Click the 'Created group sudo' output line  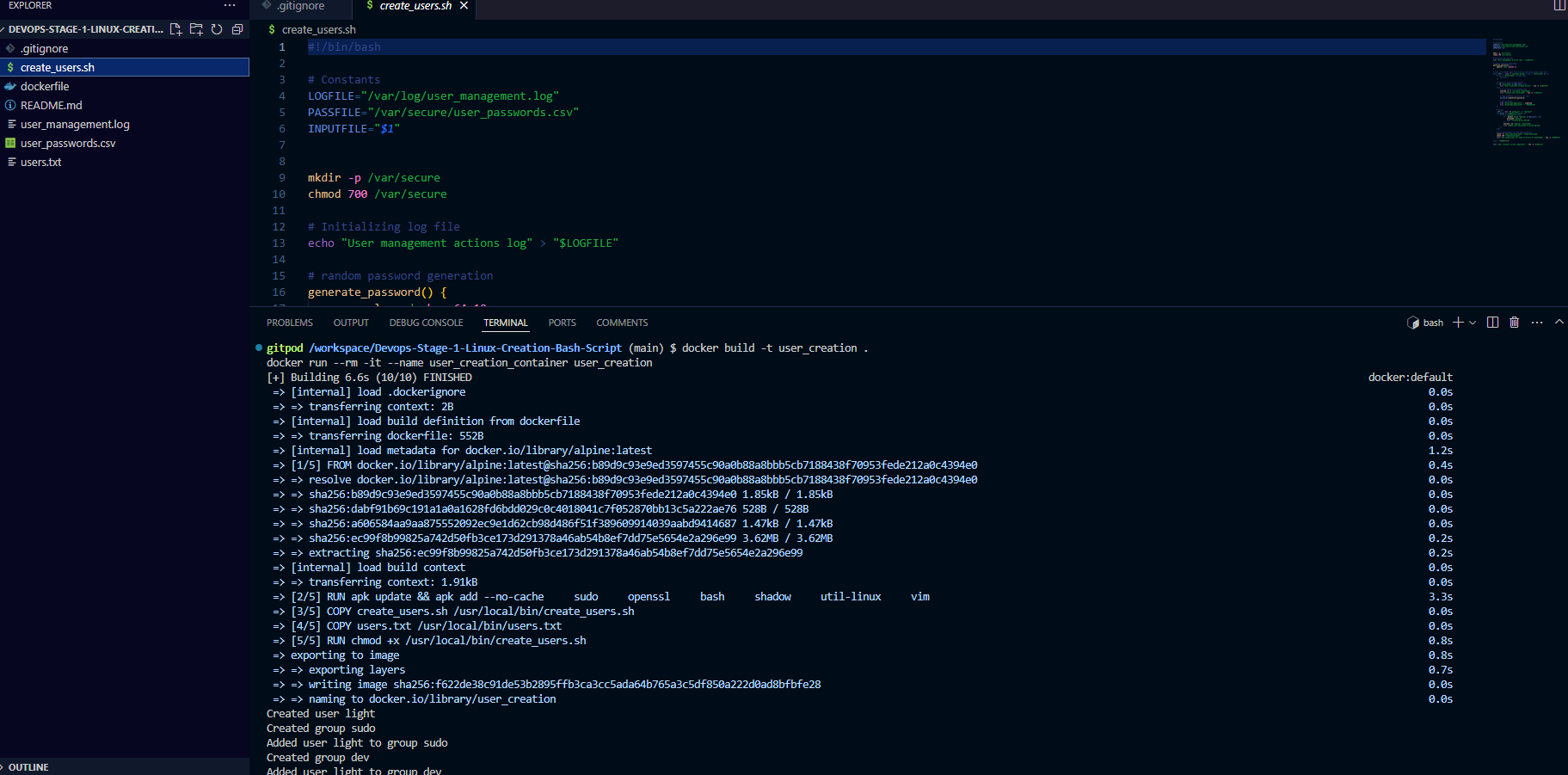[x=321, y=728]
